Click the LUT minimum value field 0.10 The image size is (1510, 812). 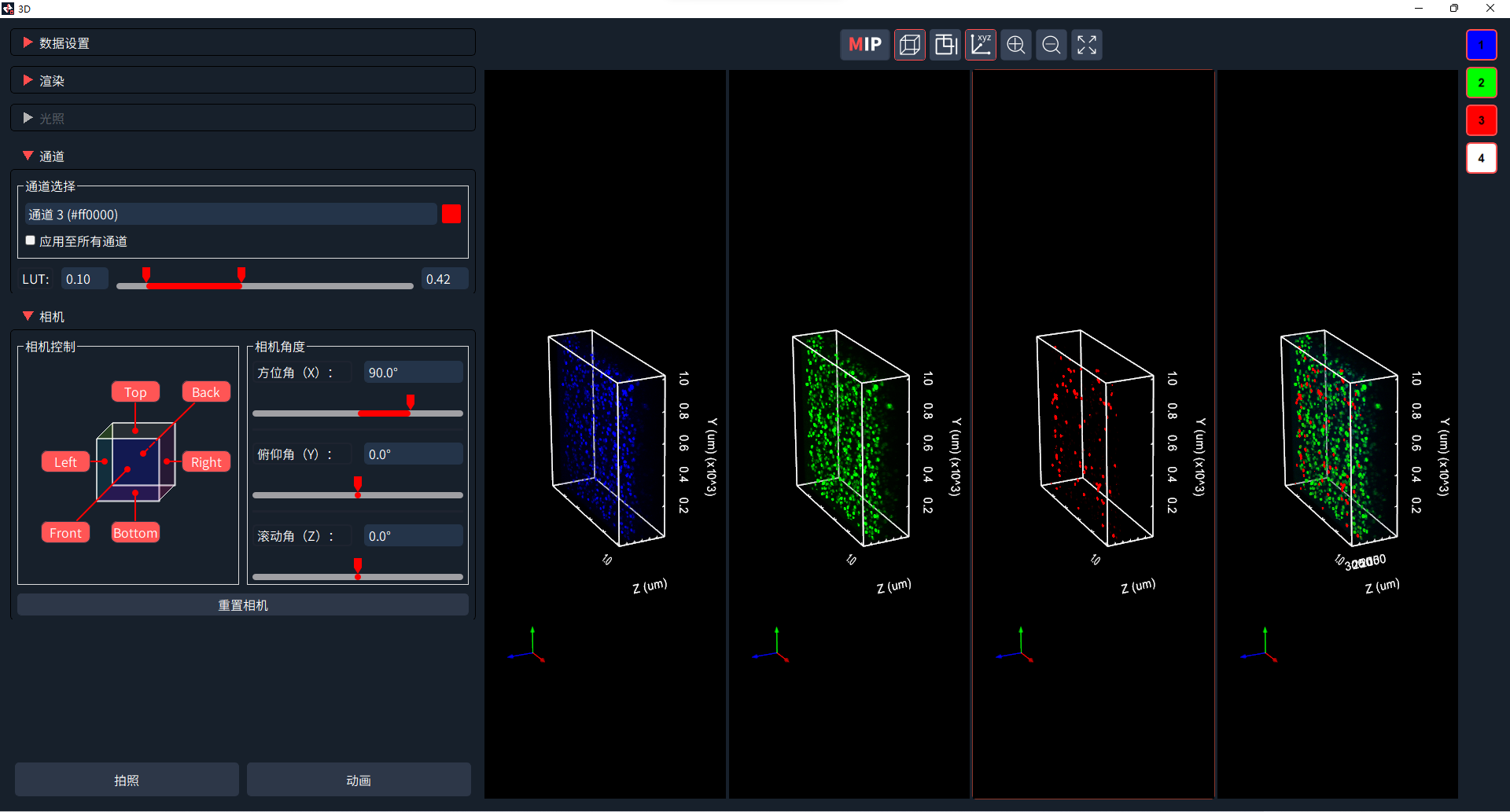tap(85, 279)
